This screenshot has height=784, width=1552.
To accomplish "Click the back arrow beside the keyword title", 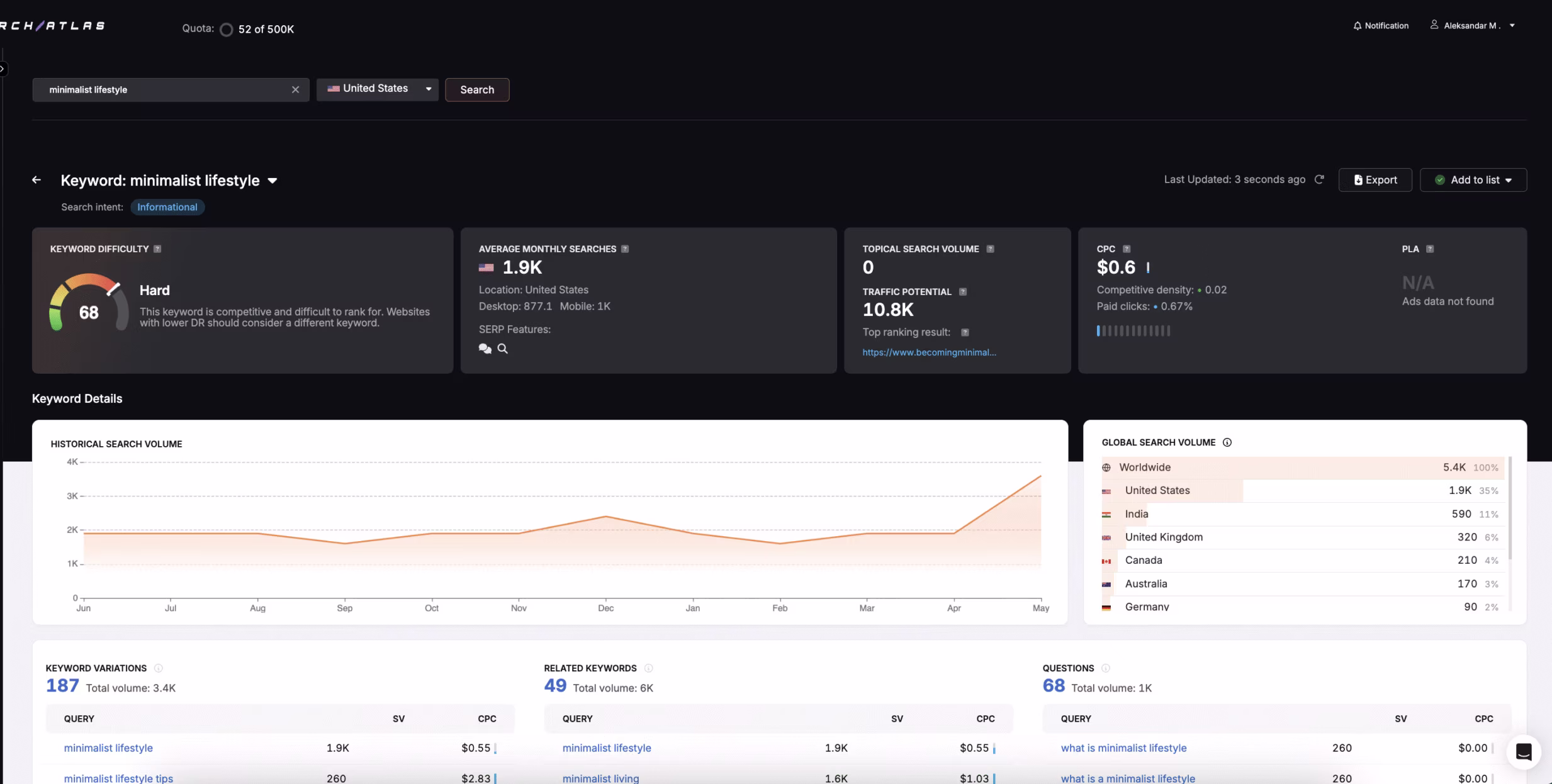I will click(37, 180).
